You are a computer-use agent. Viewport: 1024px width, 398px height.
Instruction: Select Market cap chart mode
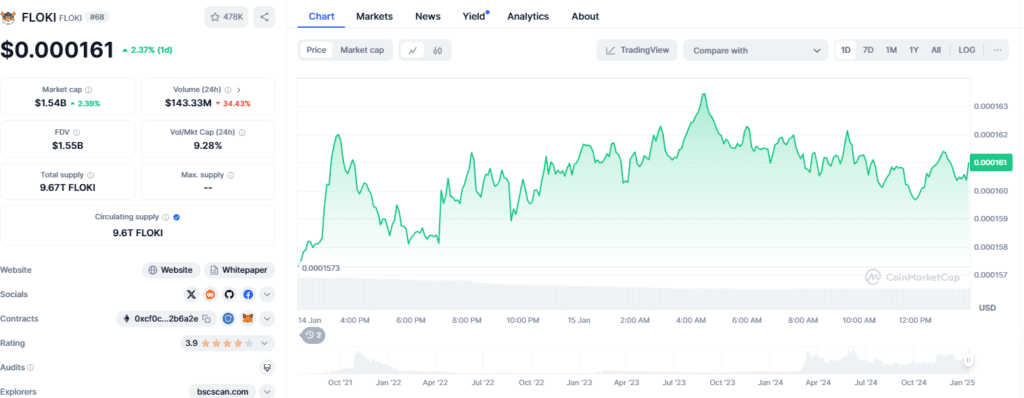tap(362, 50)
